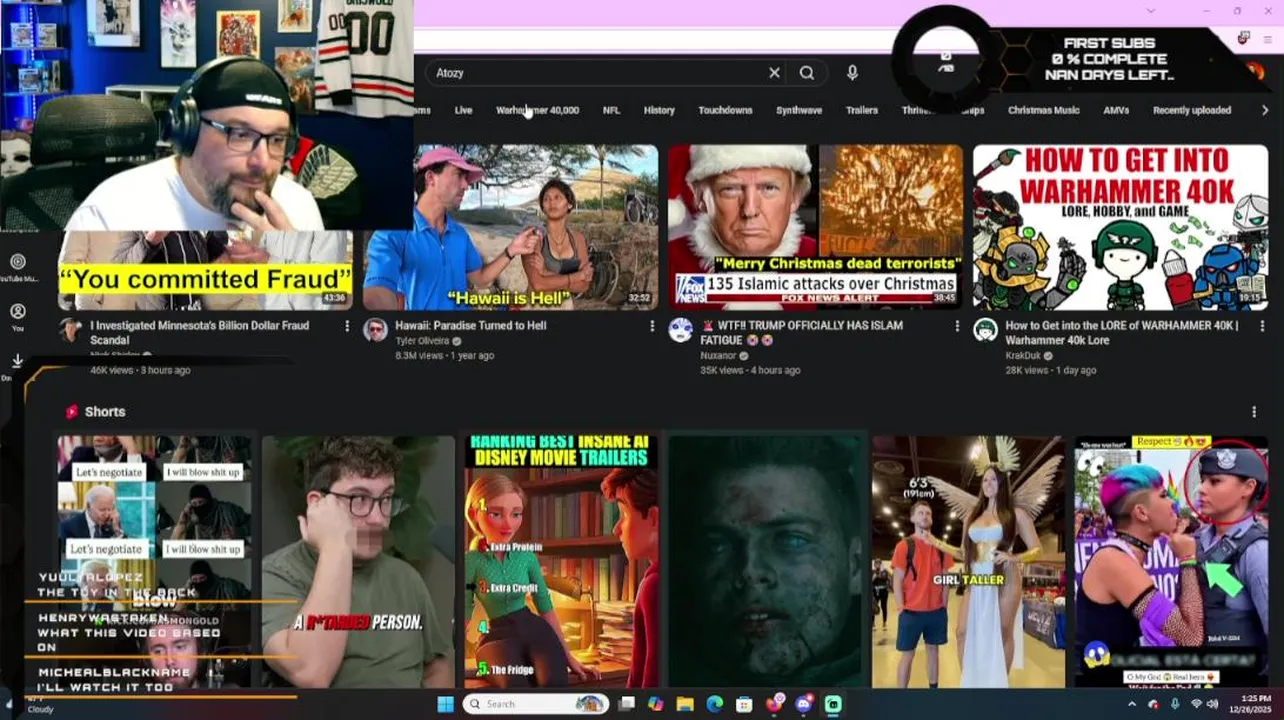
Task: Select the Trailers filter chip
Action: pos(862,110)
